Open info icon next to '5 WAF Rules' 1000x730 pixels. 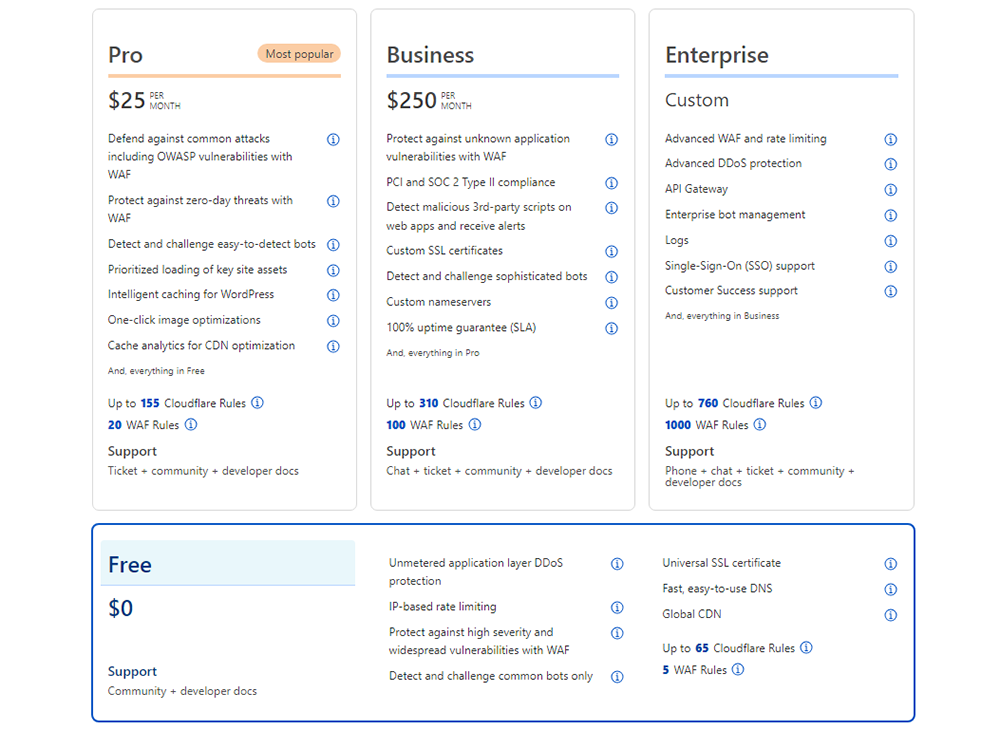pyautogui.click(x=738, y=670)
